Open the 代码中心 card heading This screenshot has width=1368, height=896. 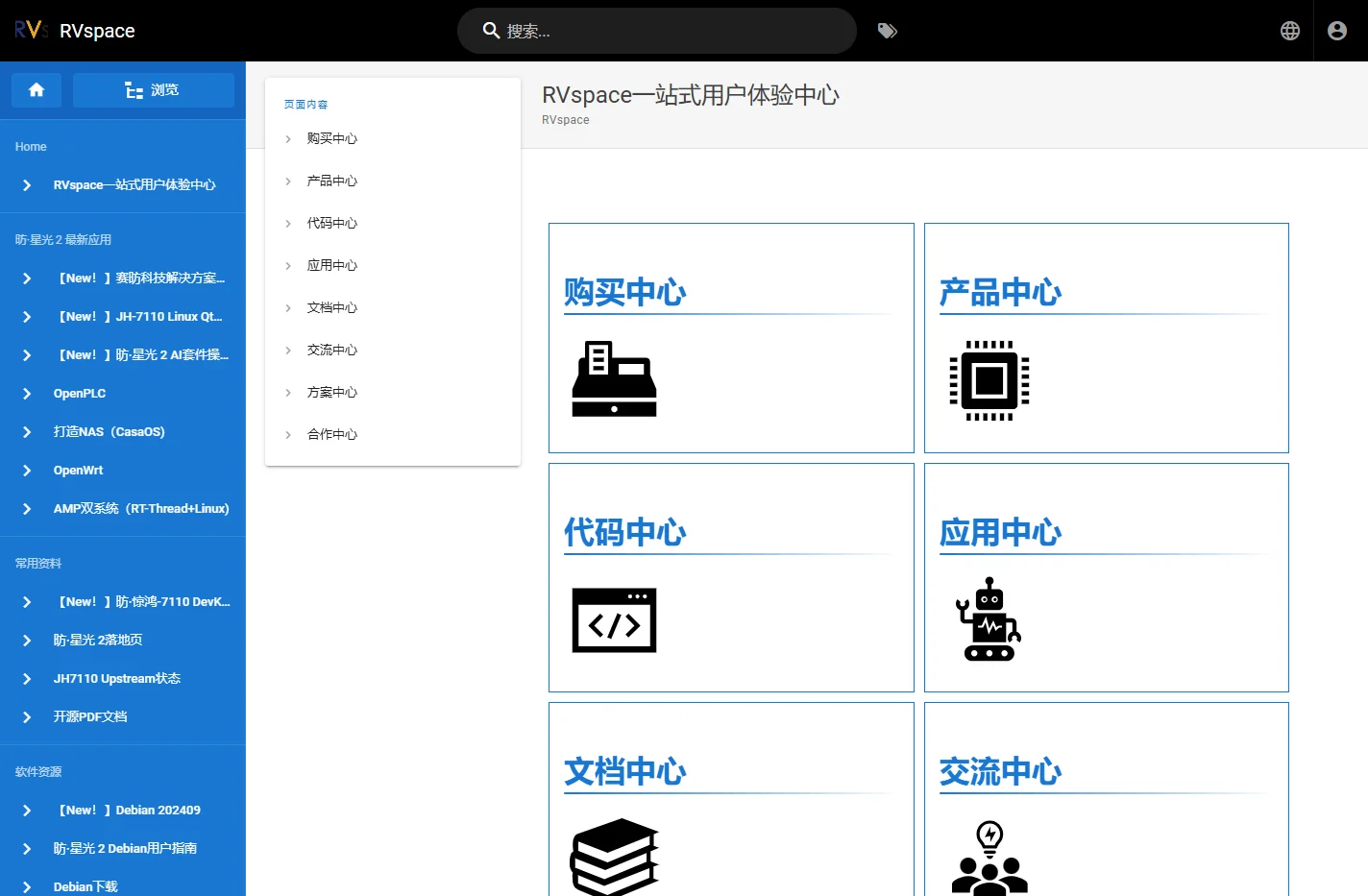(625, 532)
